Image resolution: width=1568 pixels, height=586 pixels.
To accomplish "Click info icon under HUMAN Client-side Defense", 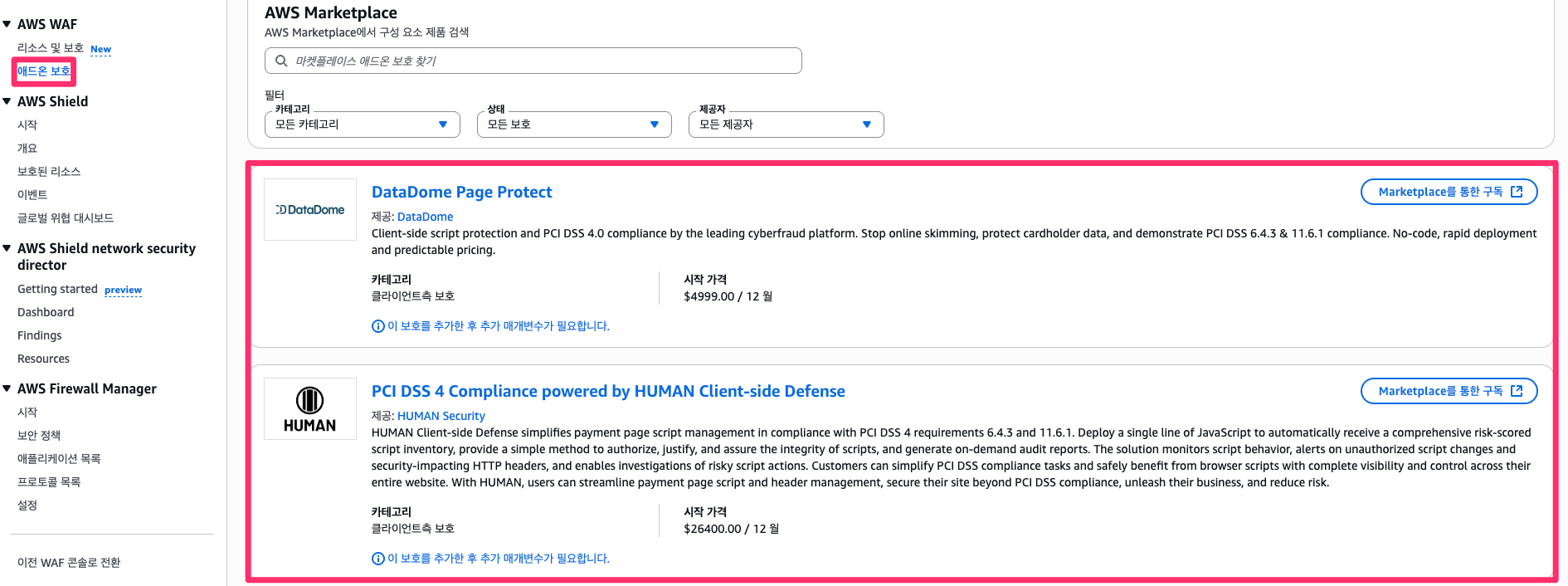I will click(378, 559).
